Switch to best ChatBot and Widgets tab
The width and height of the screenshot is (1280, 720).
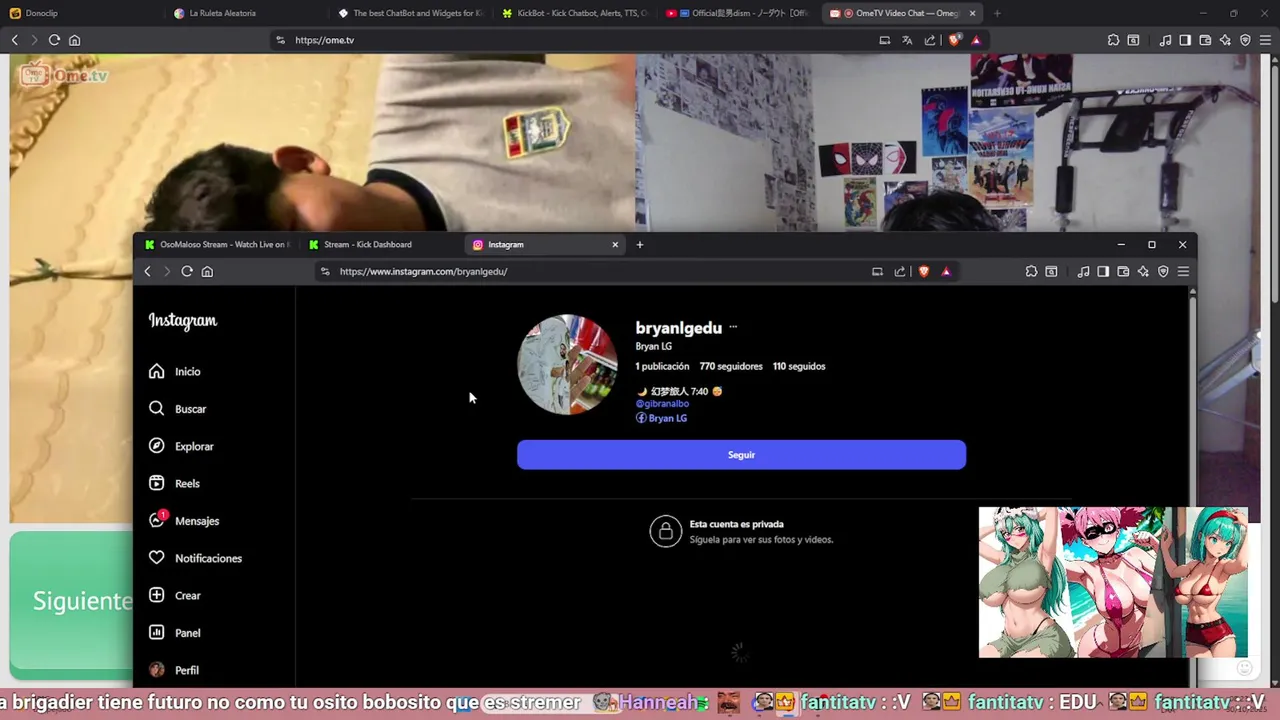[410, 13]
